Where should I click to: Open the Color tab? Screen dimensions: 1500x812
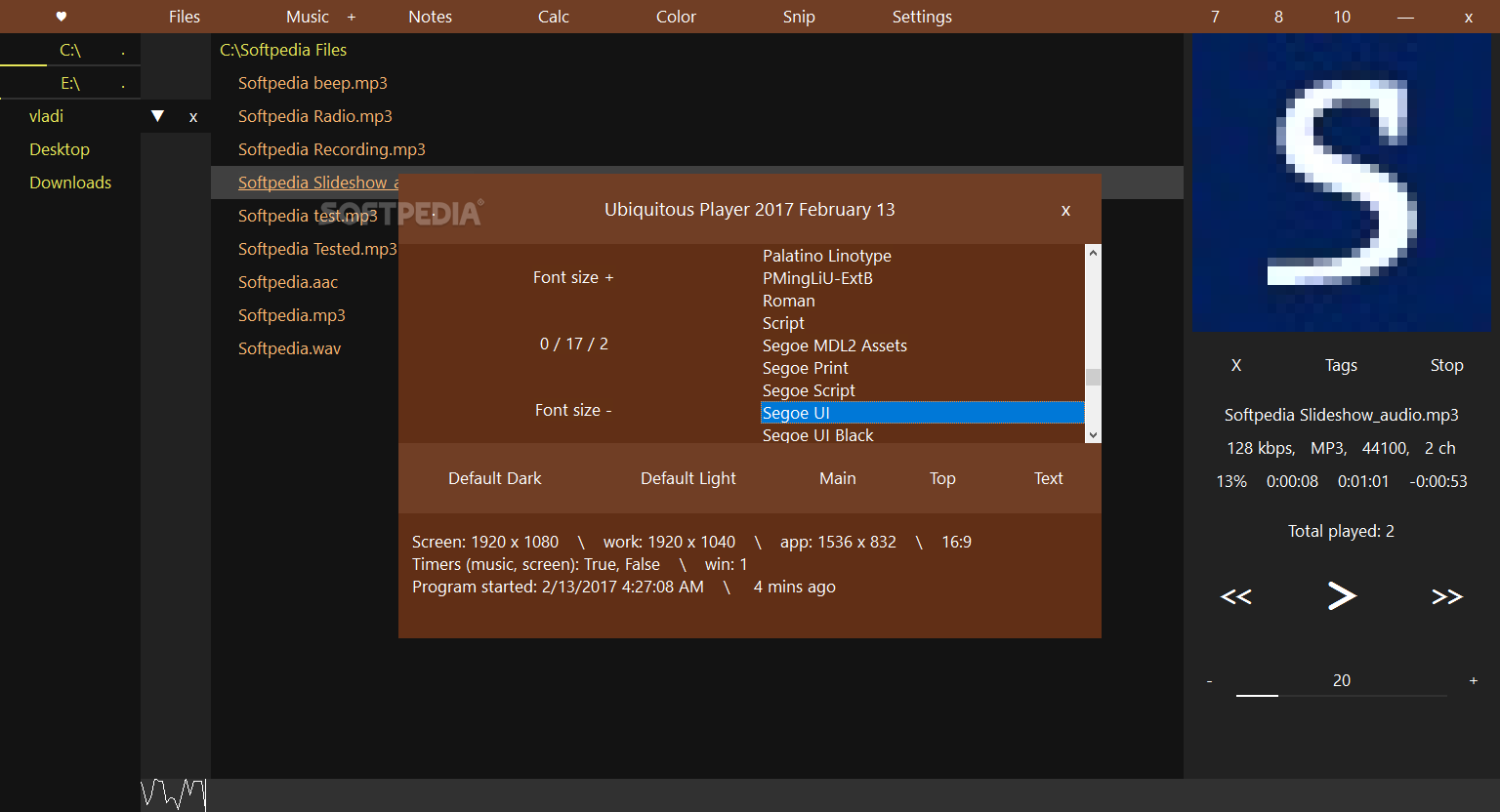pyautogui.click(x=676, y=17)
